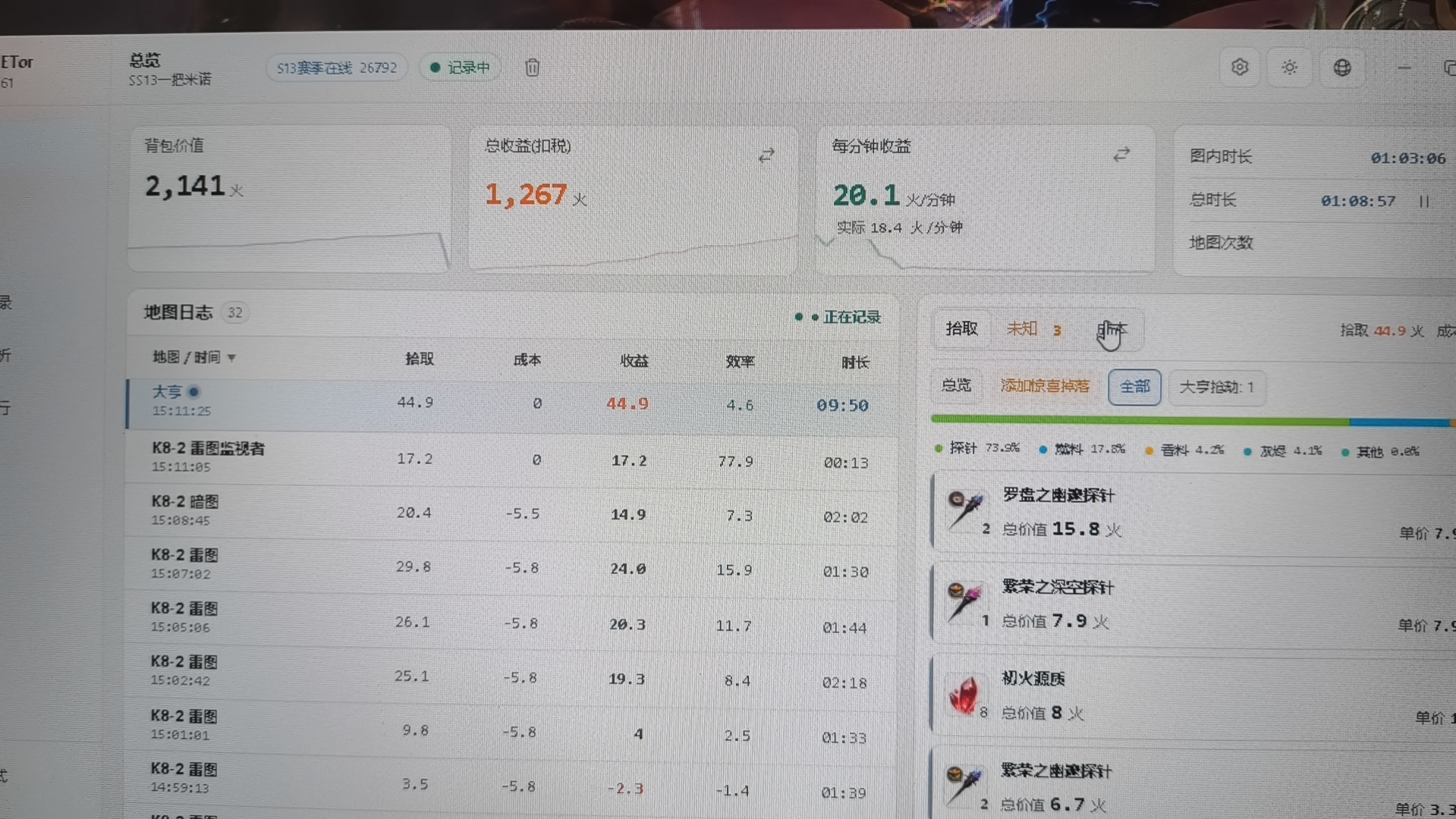The width and height of the screenshot is (1456, 819).
Task: Switch to the 未知 3 tab
Action: coord(1033,329)
